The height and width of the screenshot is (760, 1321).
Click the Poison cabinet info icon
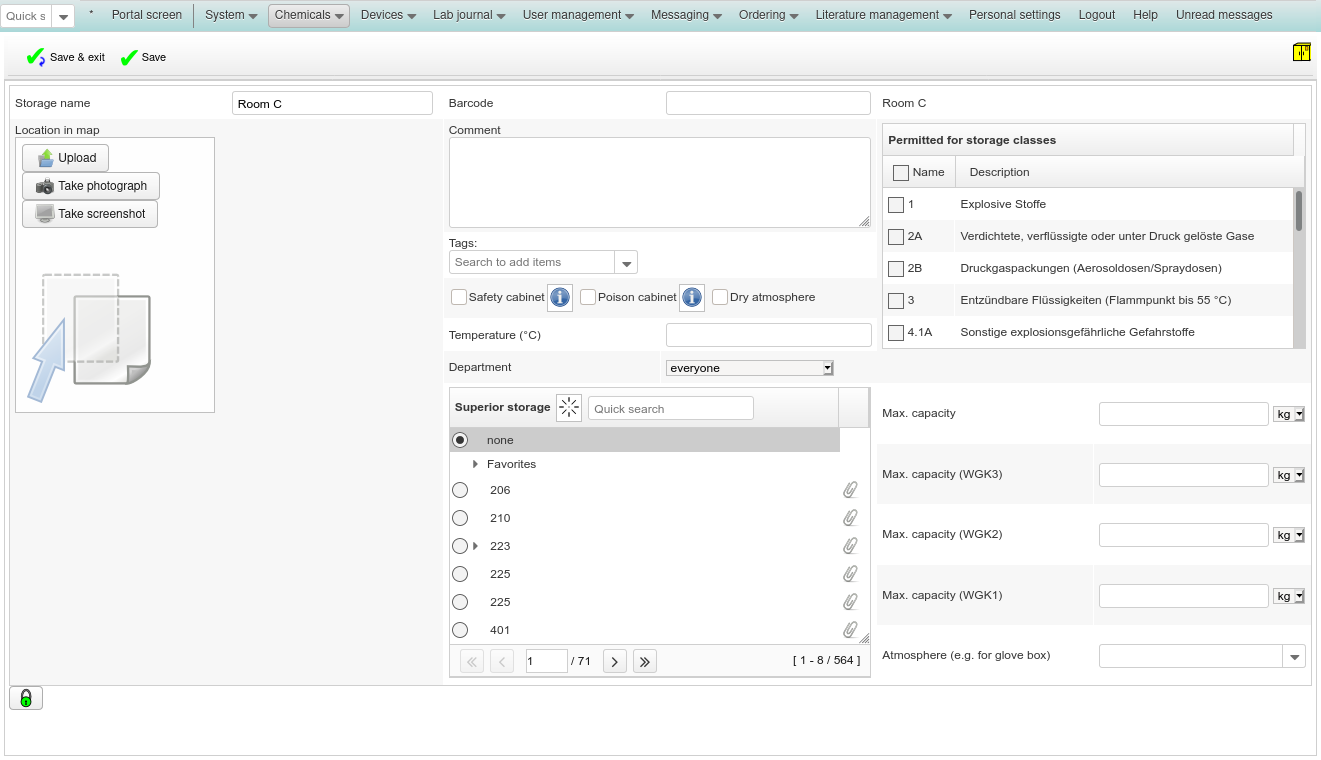click(692, 297)
